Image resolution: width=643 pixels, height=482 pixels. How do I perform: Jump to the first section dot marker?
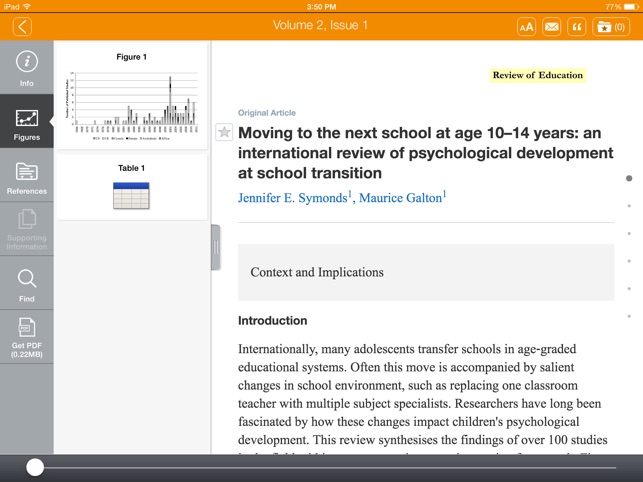[x=629, y=179]
